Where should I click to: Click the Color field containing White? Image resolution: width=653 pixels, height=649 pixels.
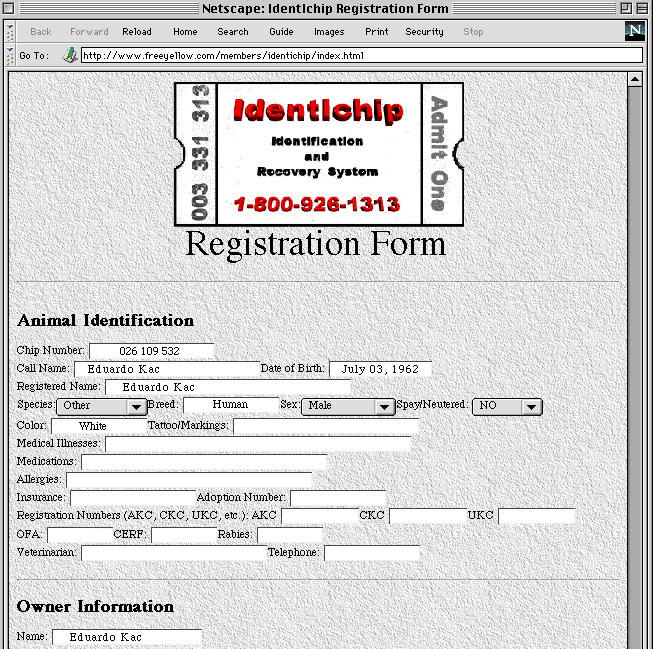click(x=99, y=426)
